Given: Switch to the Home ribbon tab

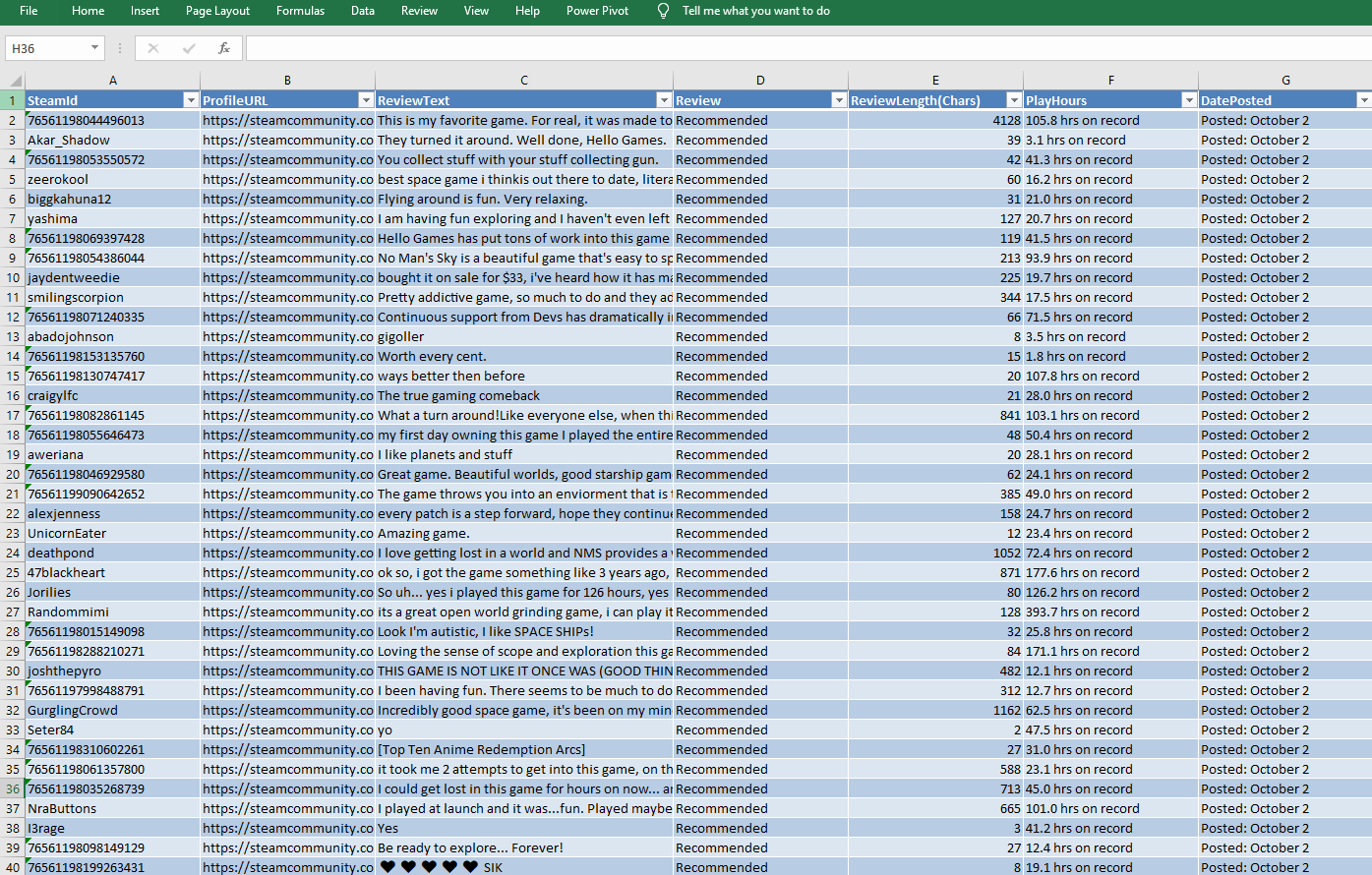Looking at the screenshot, I should (88, 11).
